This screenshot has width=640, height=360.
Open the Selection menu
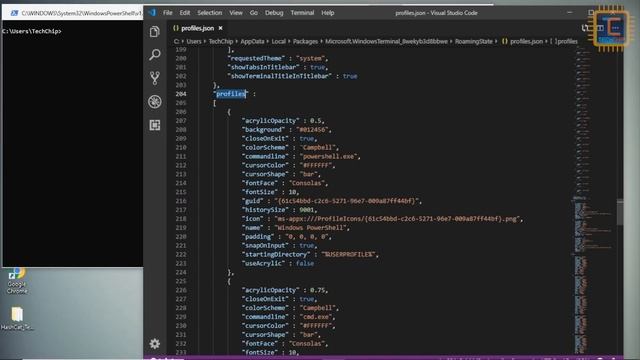coord(210,13)
